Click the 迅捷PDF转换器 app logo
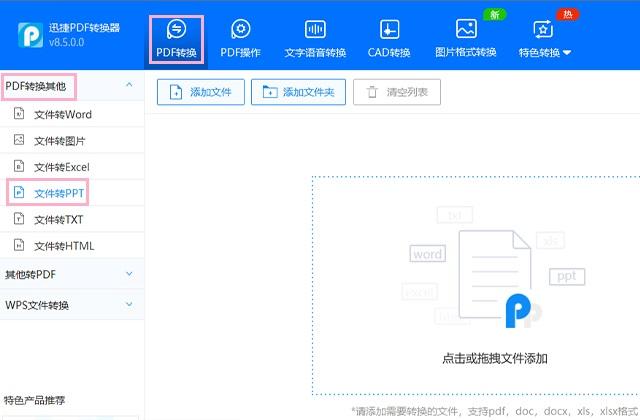The image size is (640, 420). [30, 35]
